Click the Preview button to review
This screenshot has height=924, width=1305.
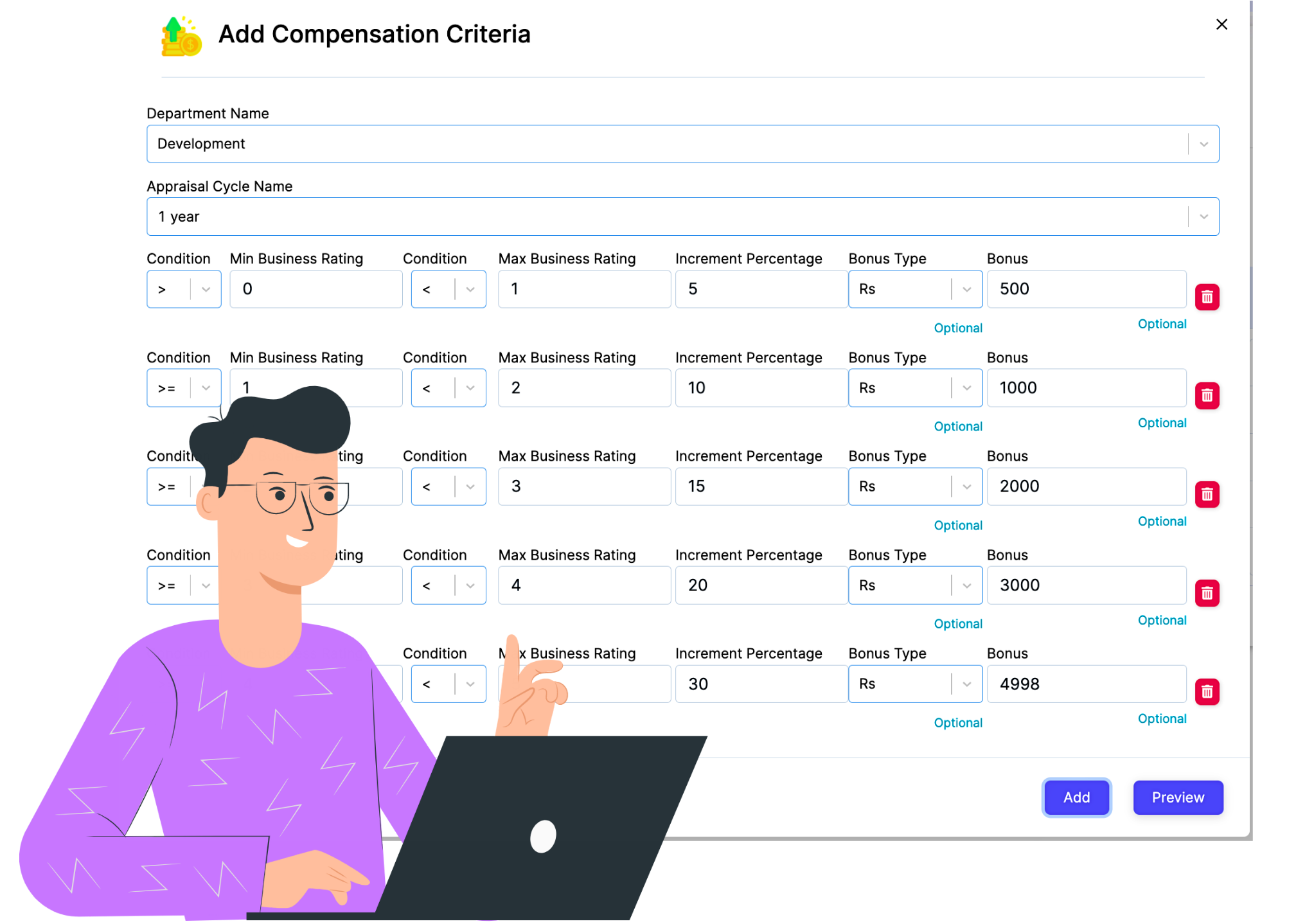point(1177,797)
